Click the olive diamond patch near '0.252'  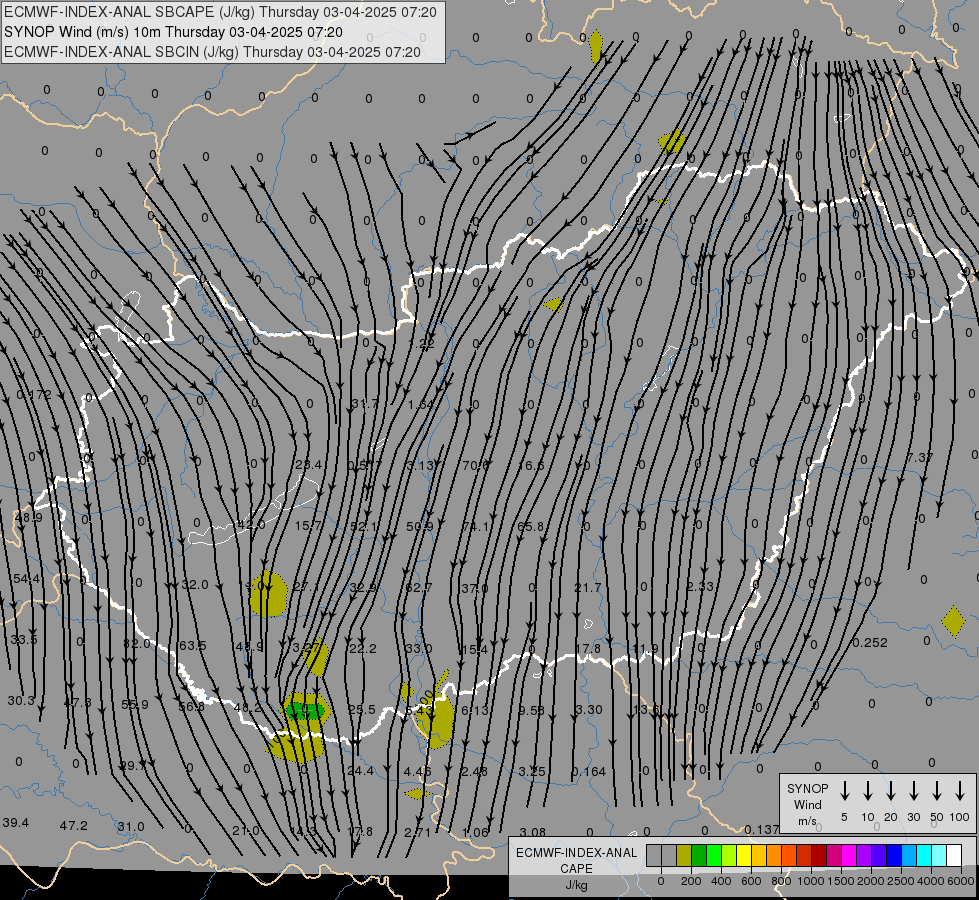click(953, 621)
